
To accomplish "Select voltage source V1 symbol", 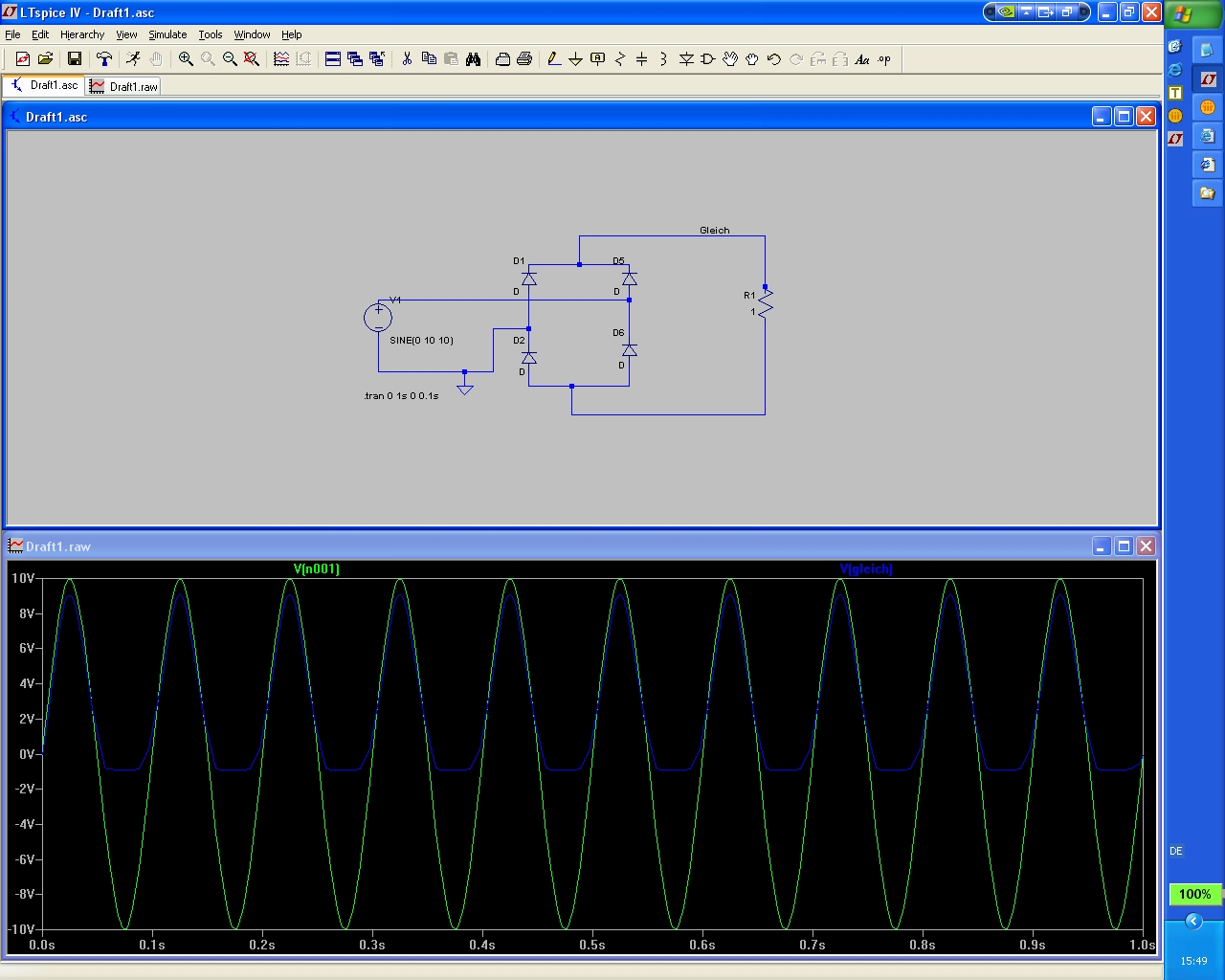I will [378, 317].
